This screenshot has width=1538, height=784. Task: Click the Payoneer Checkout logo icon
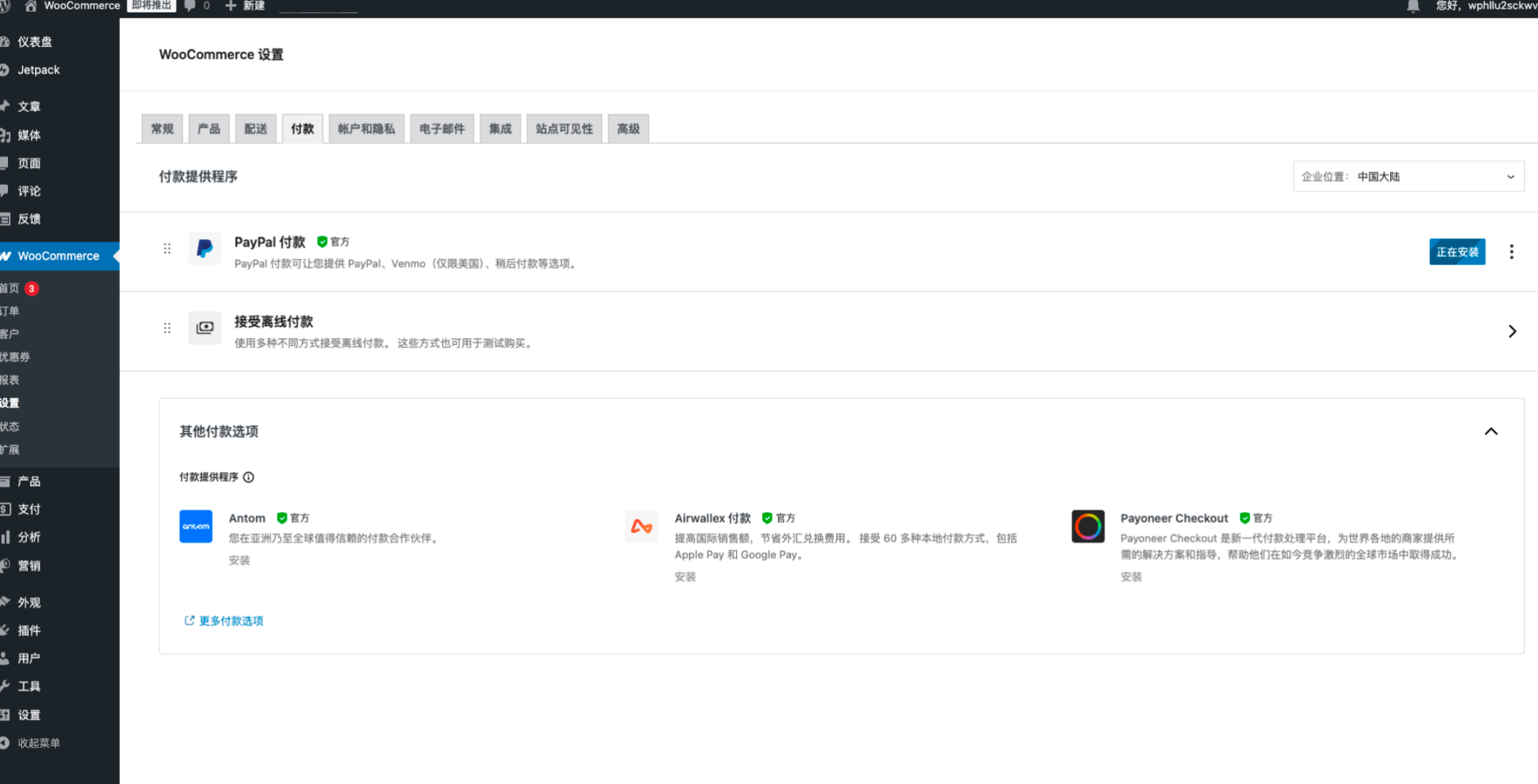(1088, 527)
